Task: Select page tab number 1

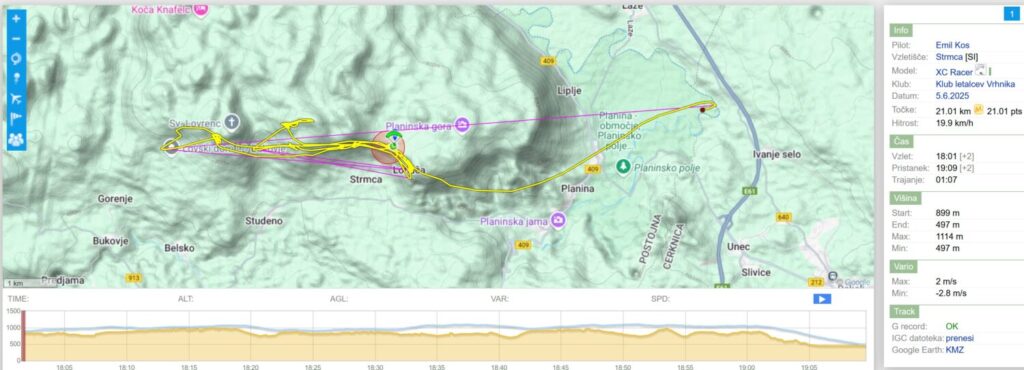Action: 1010,14
